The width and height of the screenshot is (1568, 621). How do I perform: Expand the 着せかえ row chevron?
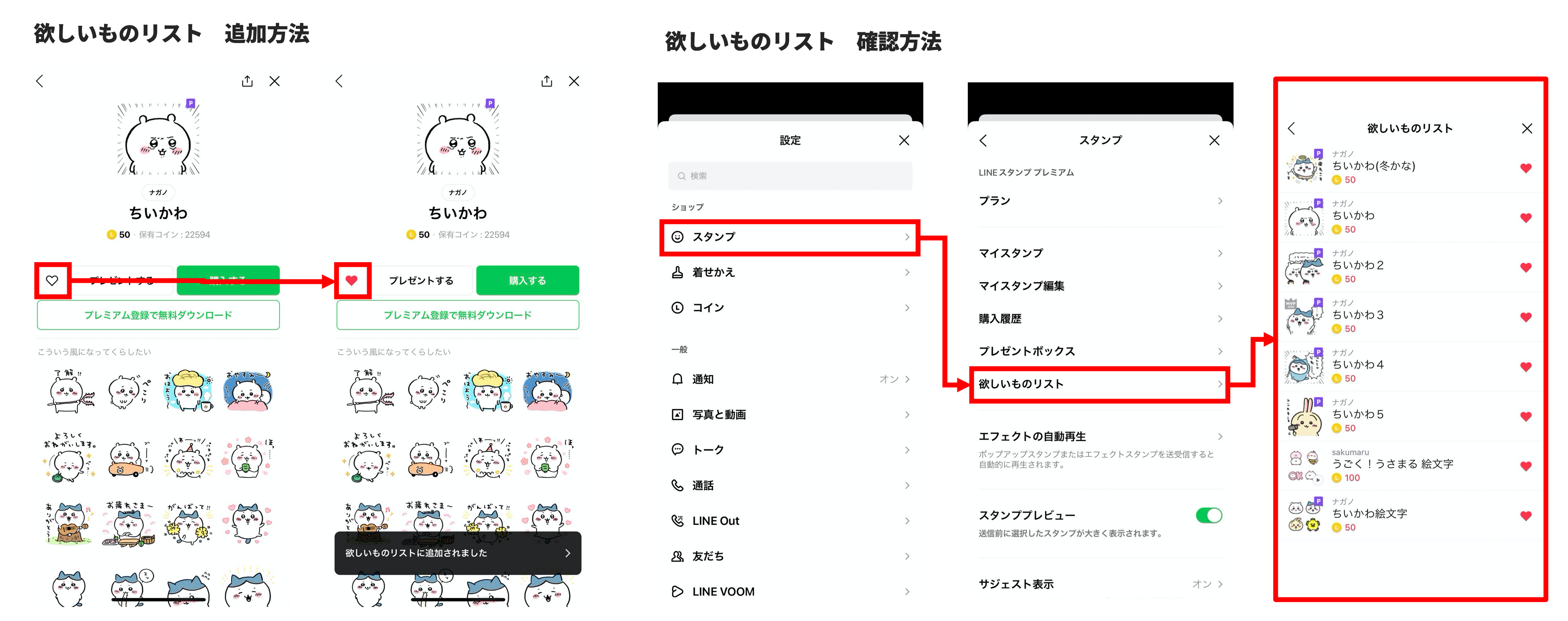click(907, 272)
